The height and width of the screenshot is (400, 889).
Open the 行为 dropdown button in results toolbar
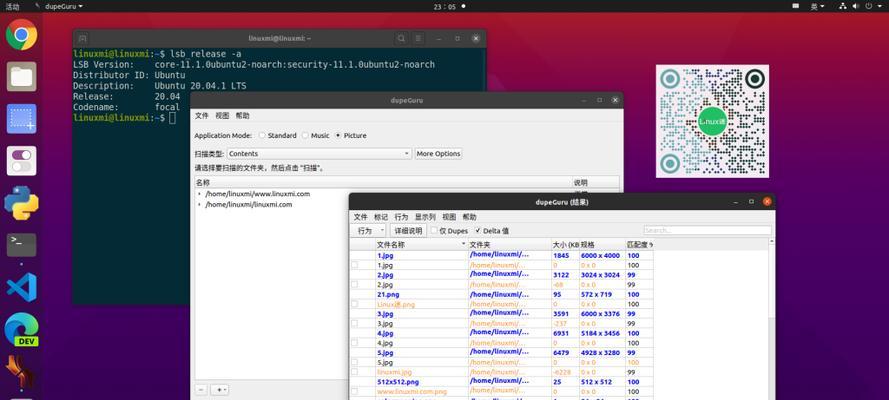coord(369,231)
